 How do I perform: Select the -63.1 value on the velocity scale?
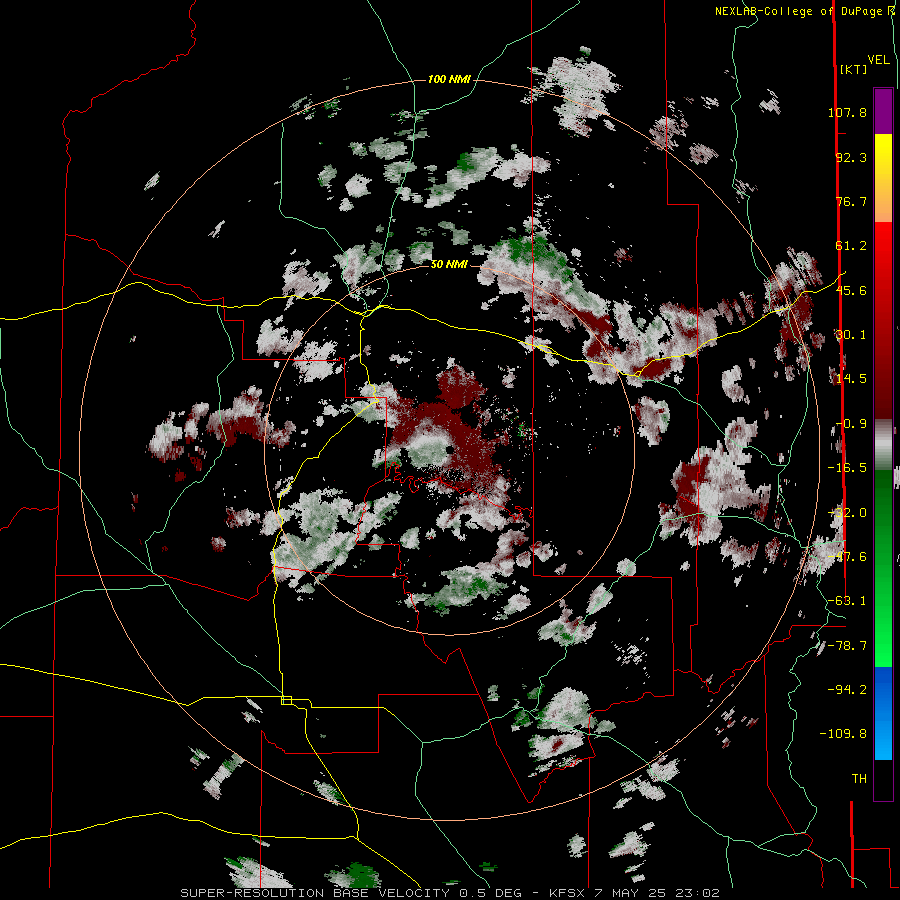847,601
